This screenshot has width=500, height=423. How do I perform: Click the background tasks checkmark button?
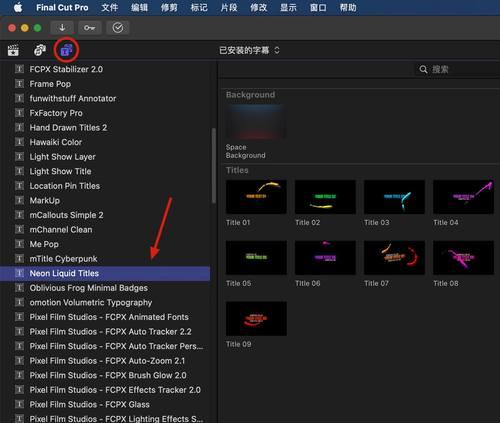(118, 28)
